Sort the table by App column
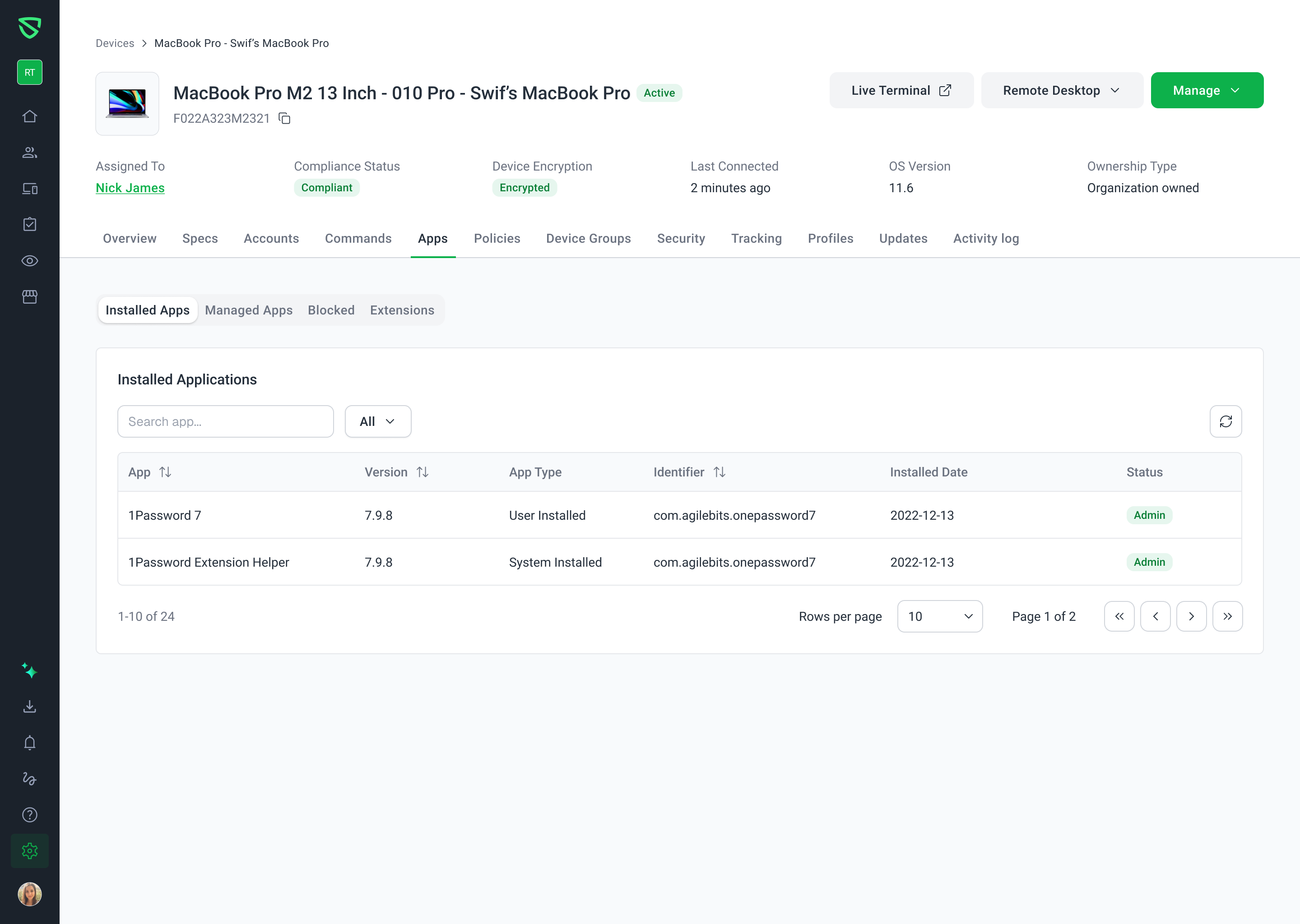This screenshot has width=1300, height=924. [x=165, y=471]
